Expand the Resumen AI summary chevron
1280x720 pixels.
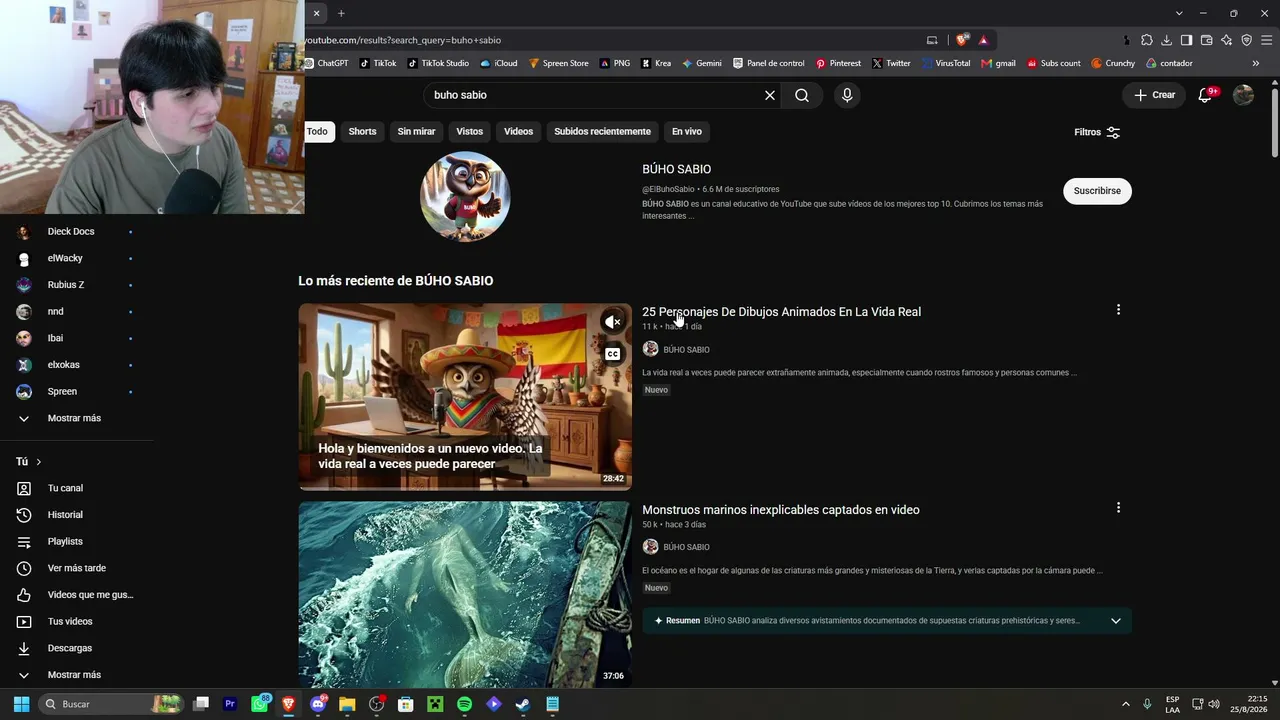coord(1116,621)
